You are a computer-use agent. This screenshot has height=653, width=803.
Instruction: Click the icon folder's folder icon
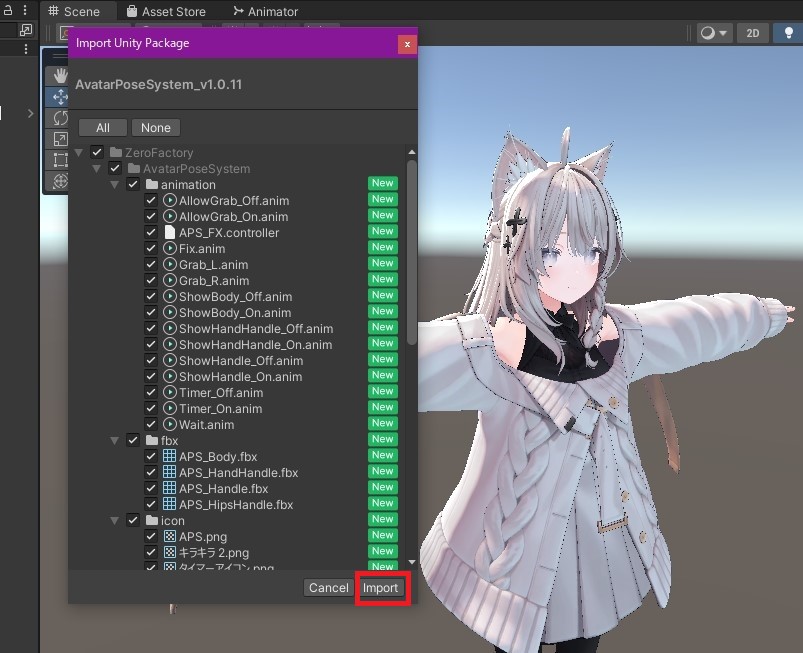point(152,520)
